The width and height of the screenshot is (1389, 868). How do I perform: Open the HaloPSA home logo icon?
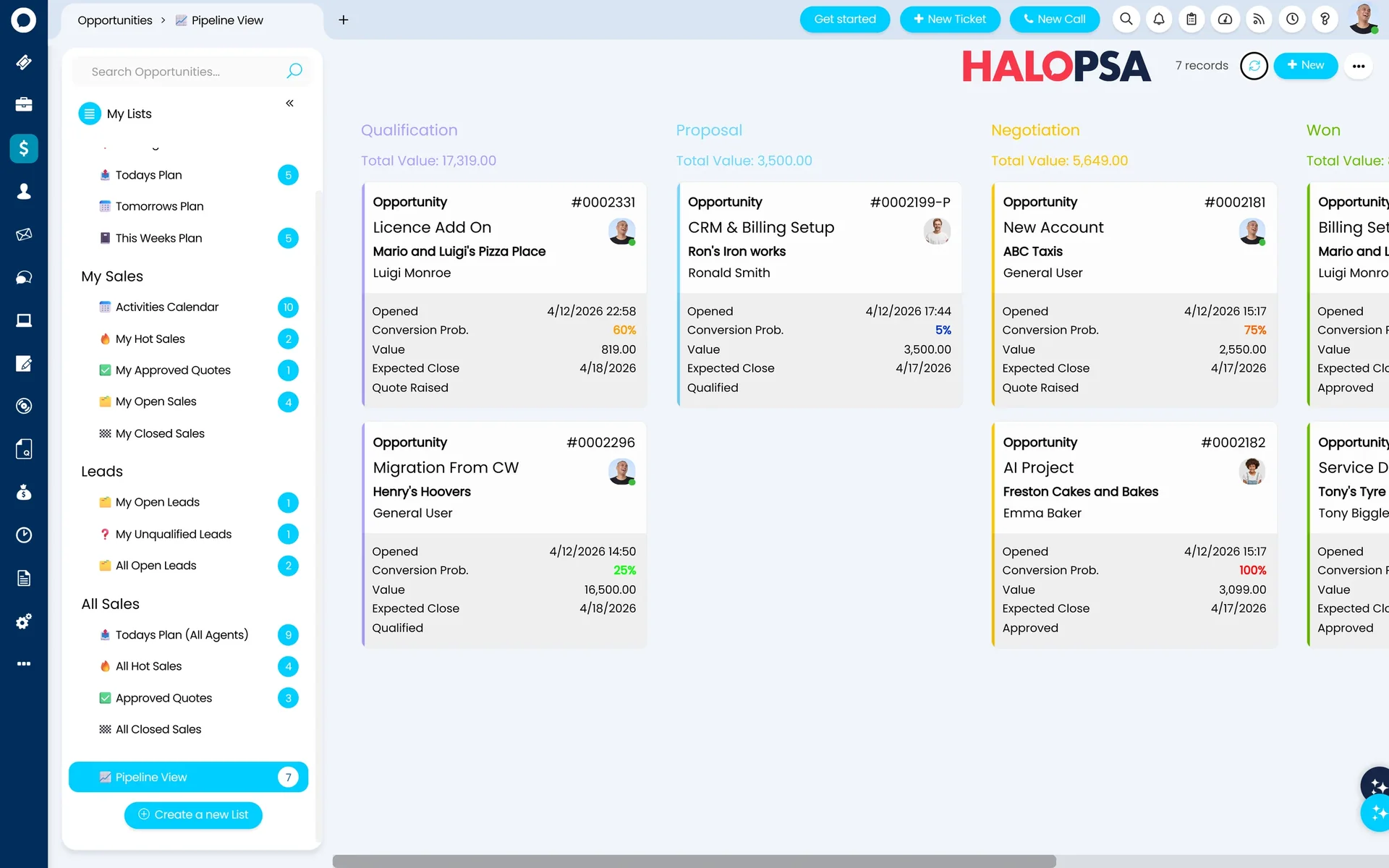(23, 20)
